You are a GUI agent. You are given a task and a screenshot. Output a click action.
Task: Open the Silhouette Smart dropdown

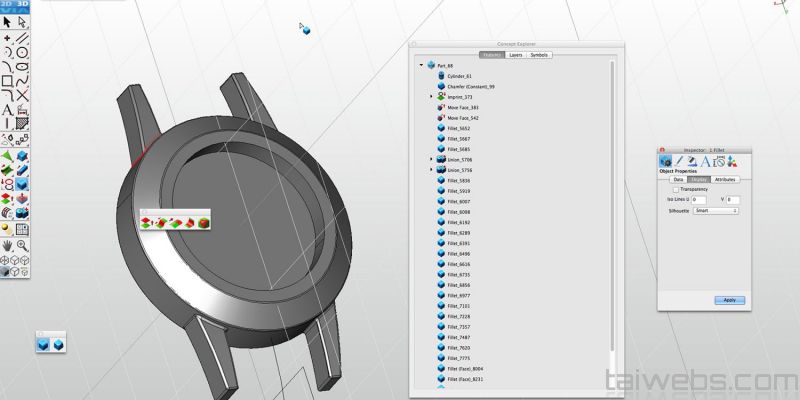[716, 211]
